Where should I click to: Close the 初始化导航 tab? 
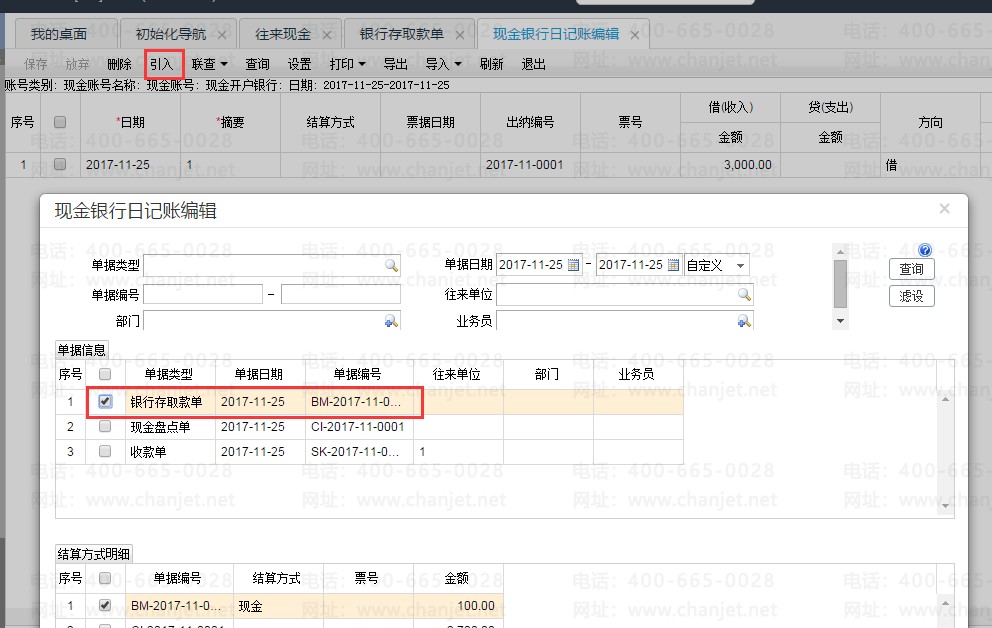coord(222,35)
